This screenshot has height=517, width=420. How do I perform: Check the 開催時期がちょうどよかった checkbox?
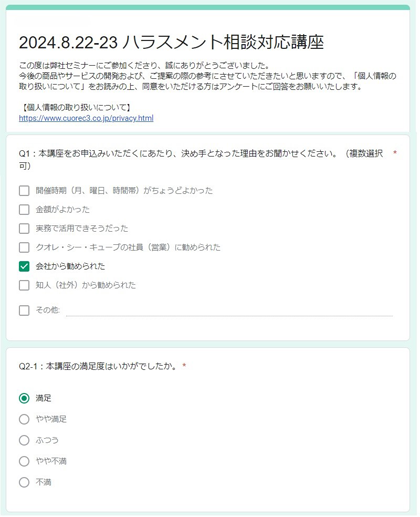click(24, 191)
